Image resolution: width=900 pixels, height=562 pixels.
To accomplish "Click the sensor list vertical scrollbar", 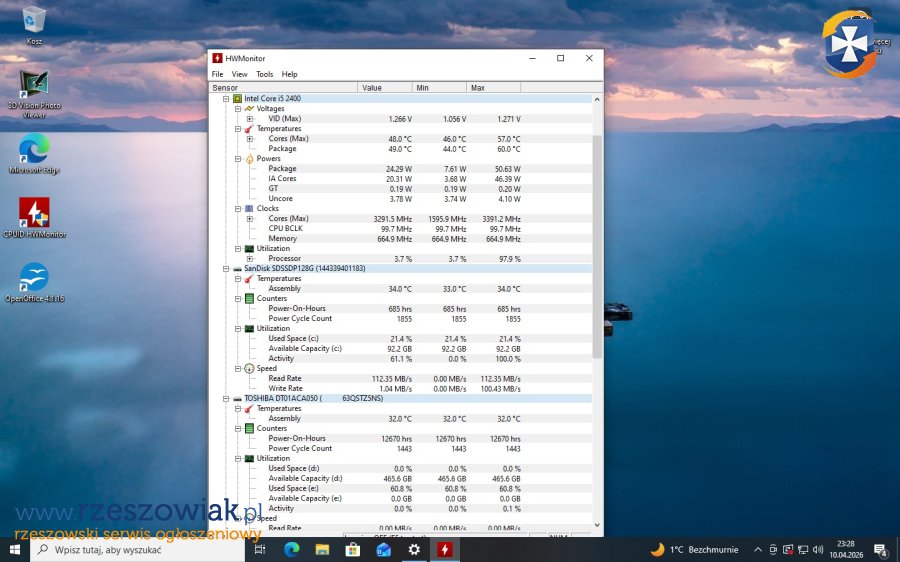I will tap(598, 250).
